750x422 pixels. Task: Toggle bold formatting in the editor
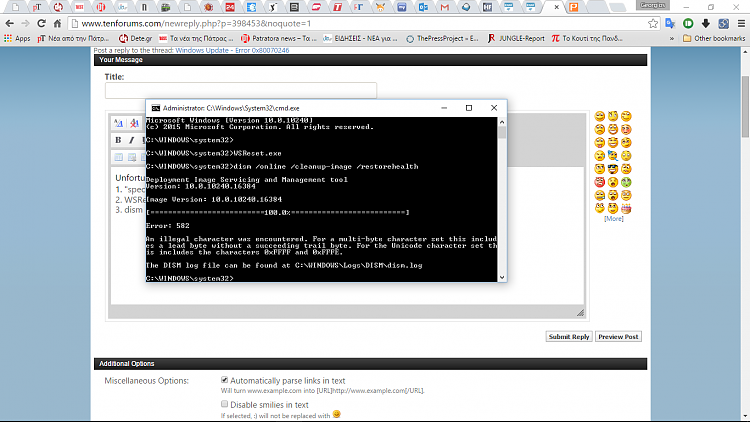click(118, 140)
